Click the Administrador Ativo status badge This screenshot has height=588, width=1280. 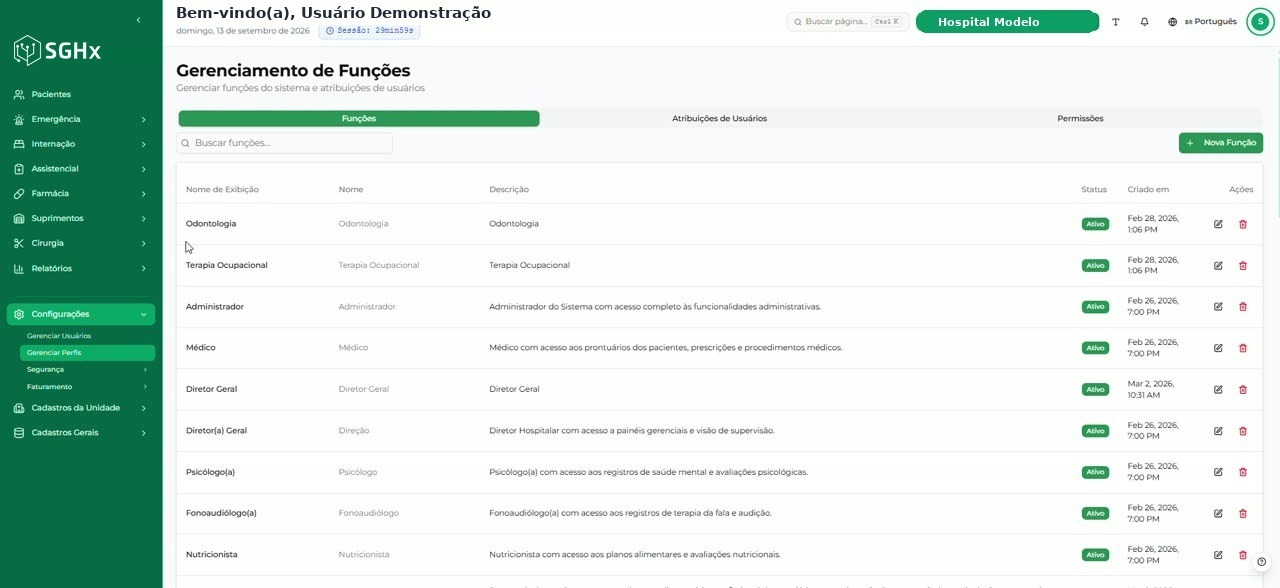pos(1095,307)
